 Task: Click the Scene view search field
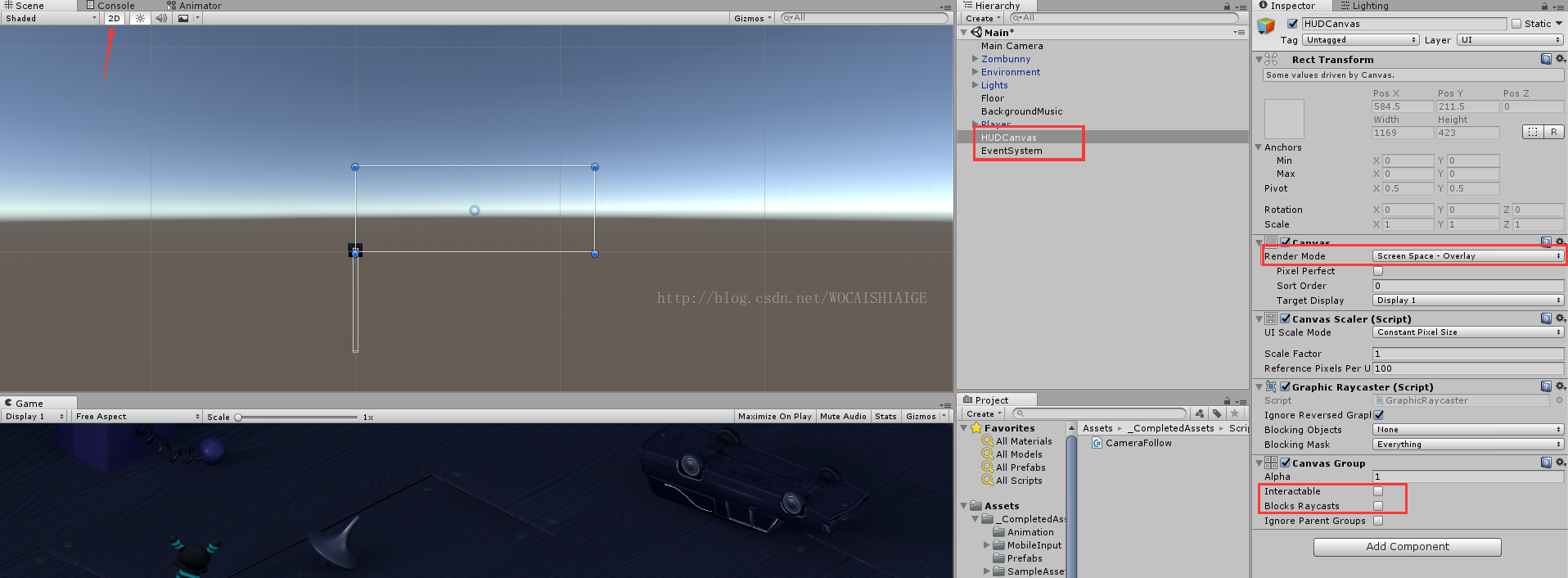(863, 17)
